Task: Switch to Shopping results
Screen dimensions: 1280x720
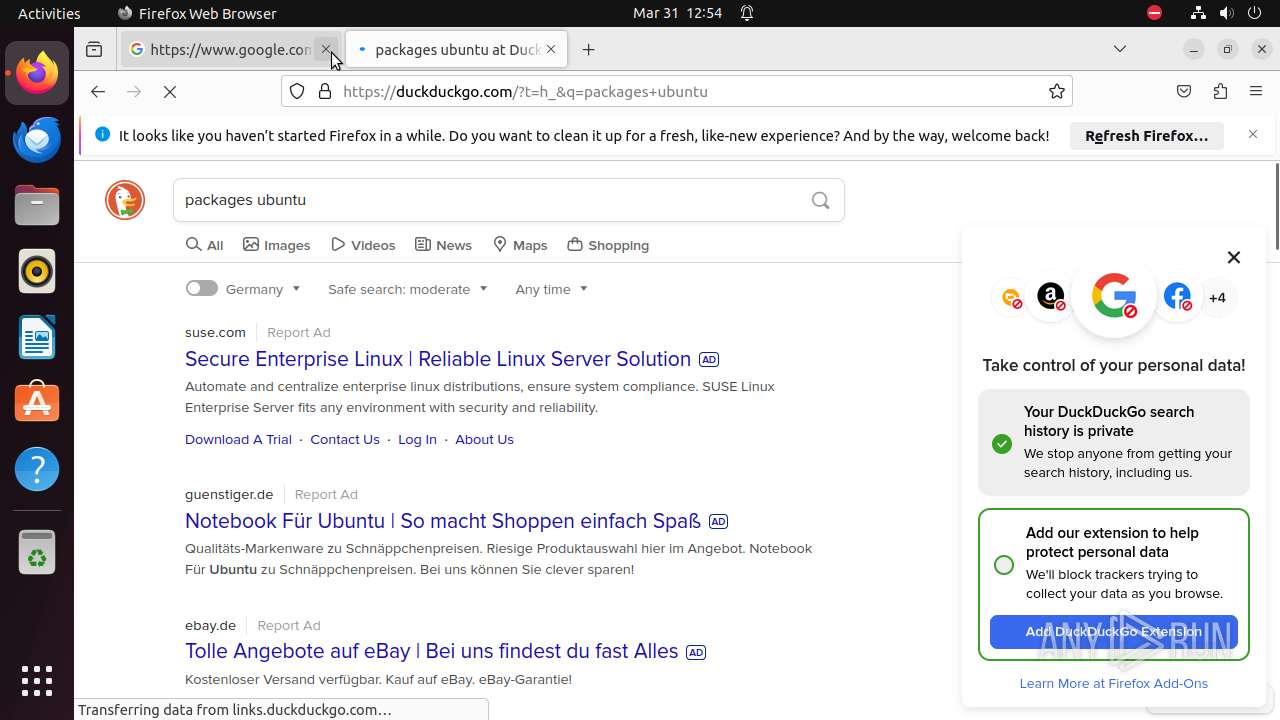Action: point(608,245)
